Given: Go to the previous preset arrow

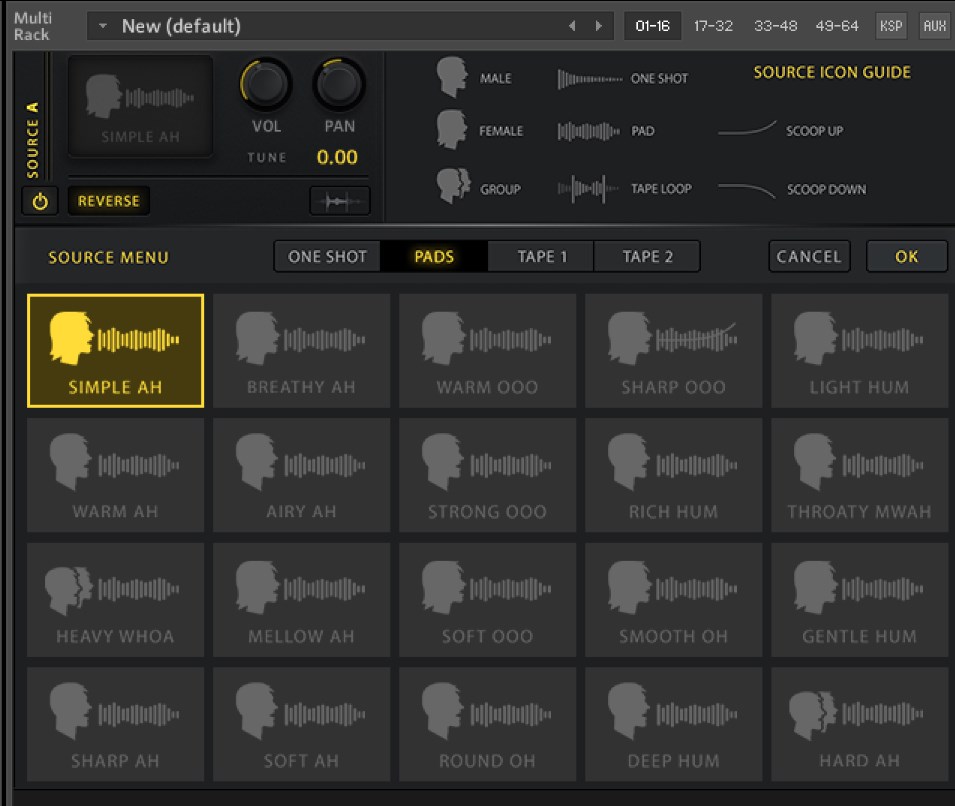Looking at the screenshot, I should point(572,26).
